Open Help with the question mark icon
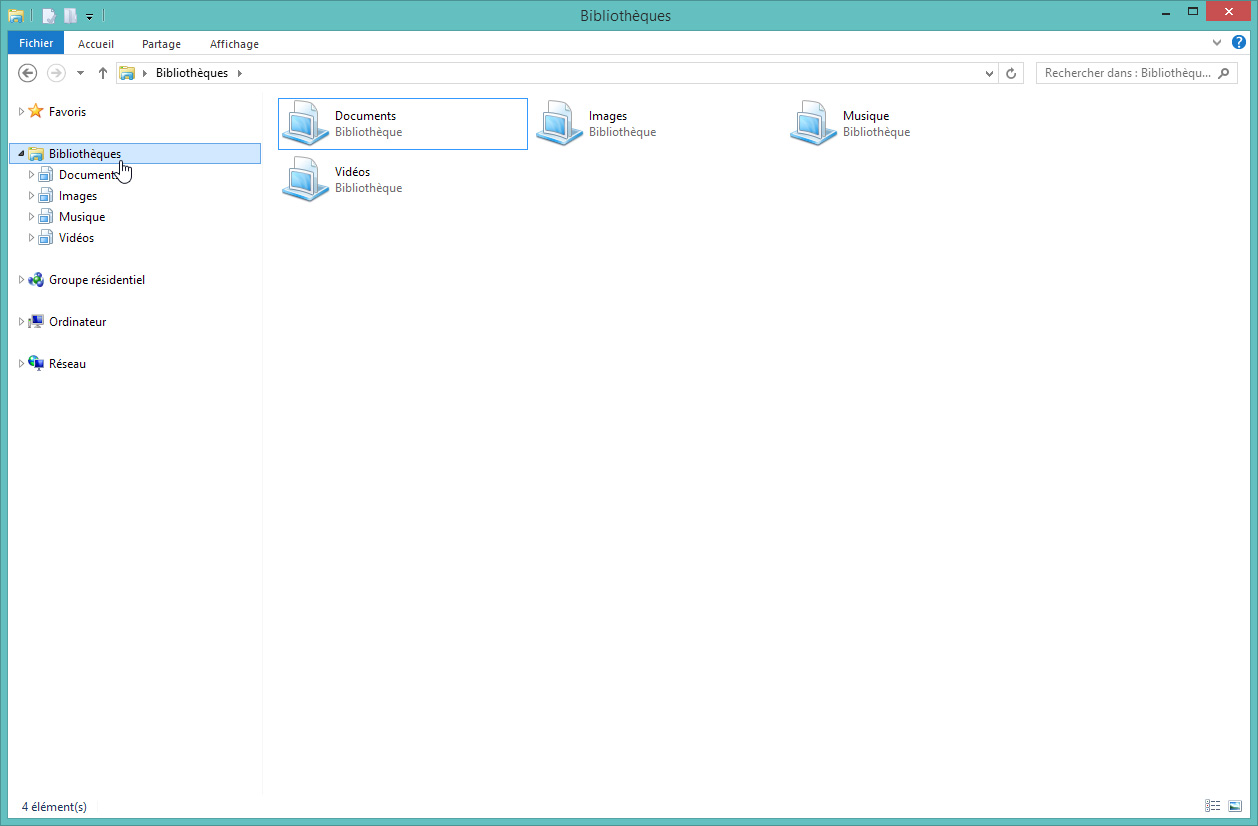1258x826 pixels. [x=1239, y=43]
